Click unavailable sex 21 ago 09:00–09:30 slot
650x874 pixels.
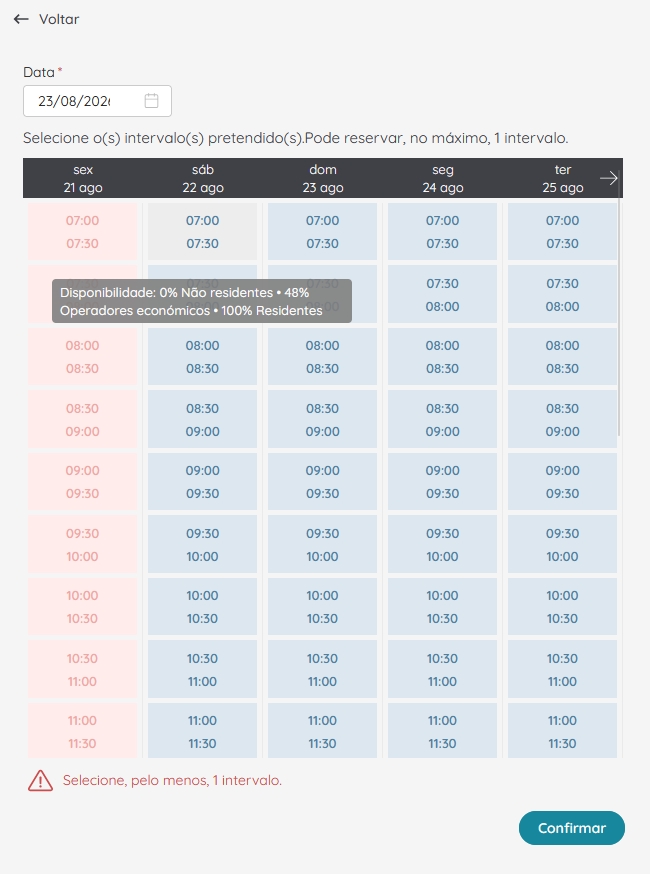(83, 482)
